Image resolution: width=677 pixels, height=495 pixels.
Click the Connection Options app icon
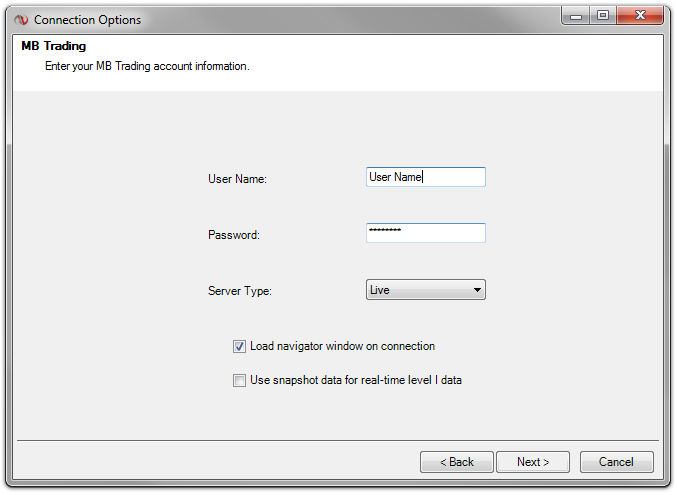tap(21, 20)
